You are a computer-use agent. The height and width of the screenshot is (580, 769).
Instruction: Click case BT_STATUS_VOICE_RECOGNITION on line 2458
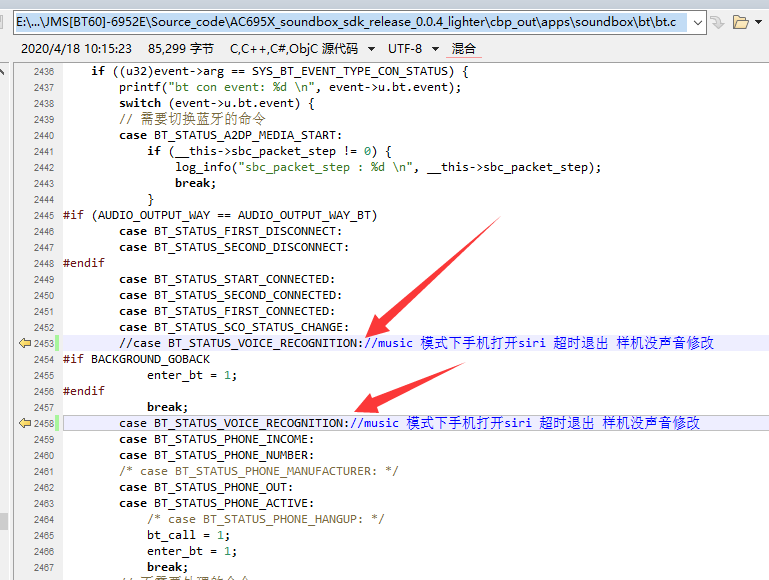[234, 423]
